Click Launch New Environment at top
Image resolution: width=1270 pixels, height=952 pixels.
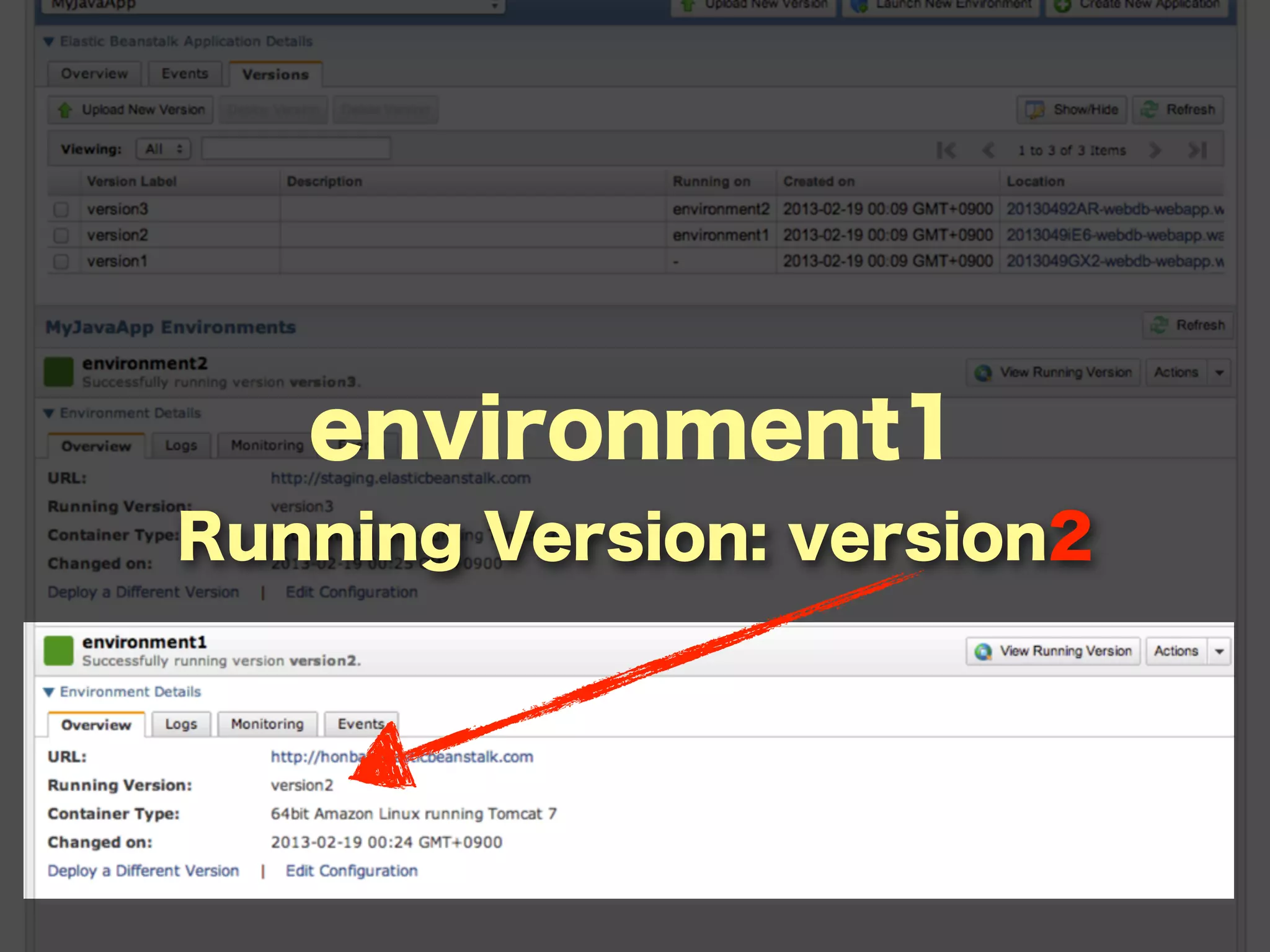[941, 6]
